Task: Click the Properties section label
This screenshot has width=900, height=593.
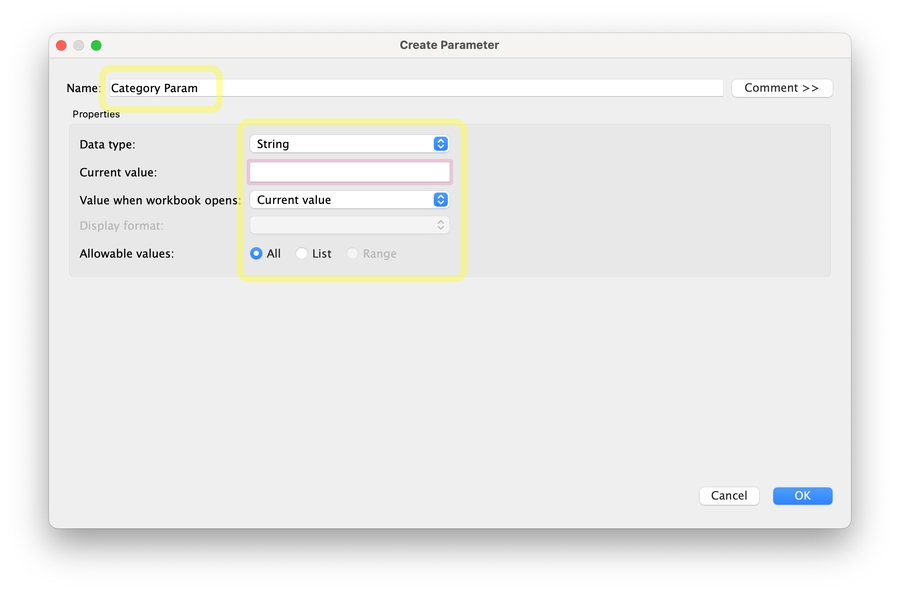Action: pyautogui.click(x=95, y=114)
